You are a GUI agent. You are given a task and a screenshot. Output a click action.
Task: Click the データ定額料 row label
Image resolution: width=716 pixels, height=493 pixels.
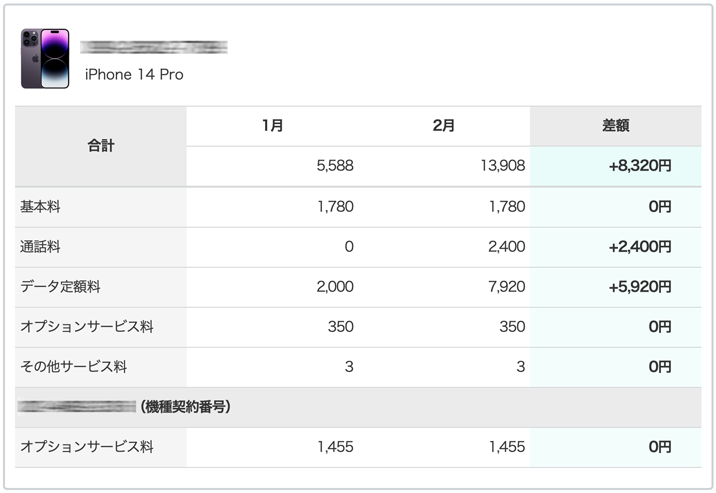[60, 287]
